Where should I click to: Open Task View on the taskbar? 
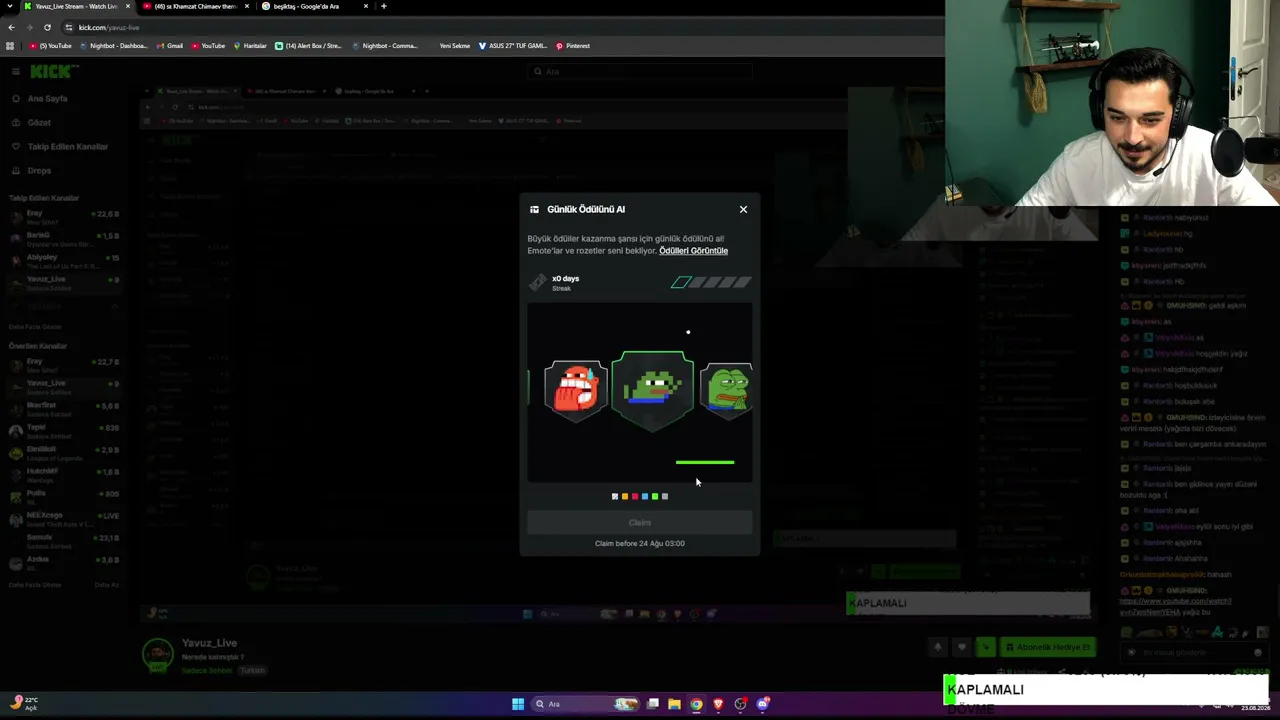point(653,704)
